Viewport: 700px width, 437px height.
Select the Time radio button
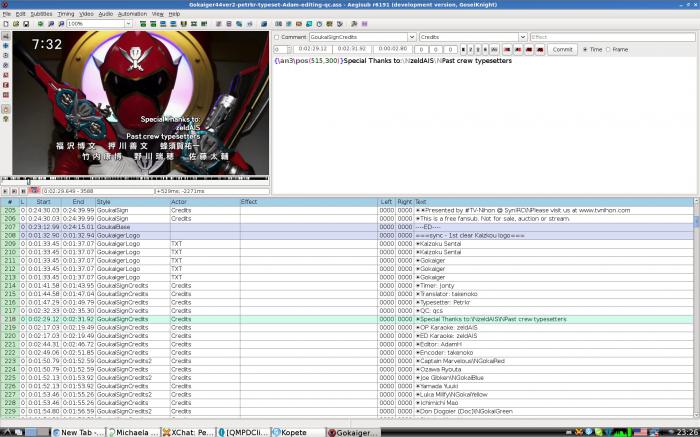586,50
